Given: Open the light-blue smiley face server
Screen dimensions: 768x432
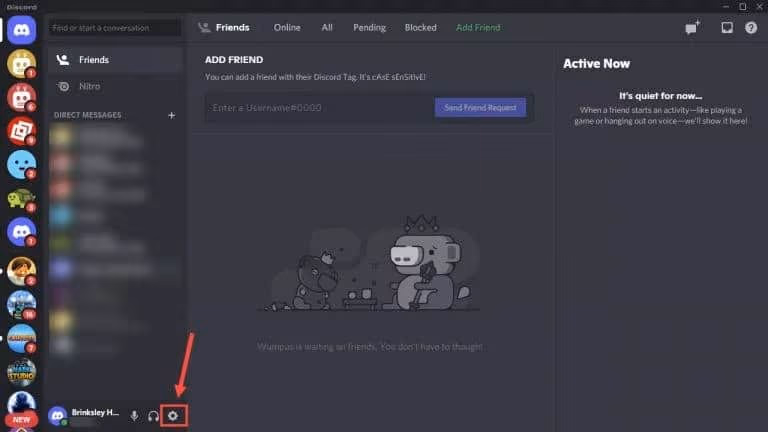Looking at the screenshot, I should pyautogui.click(x=22, y=165).
